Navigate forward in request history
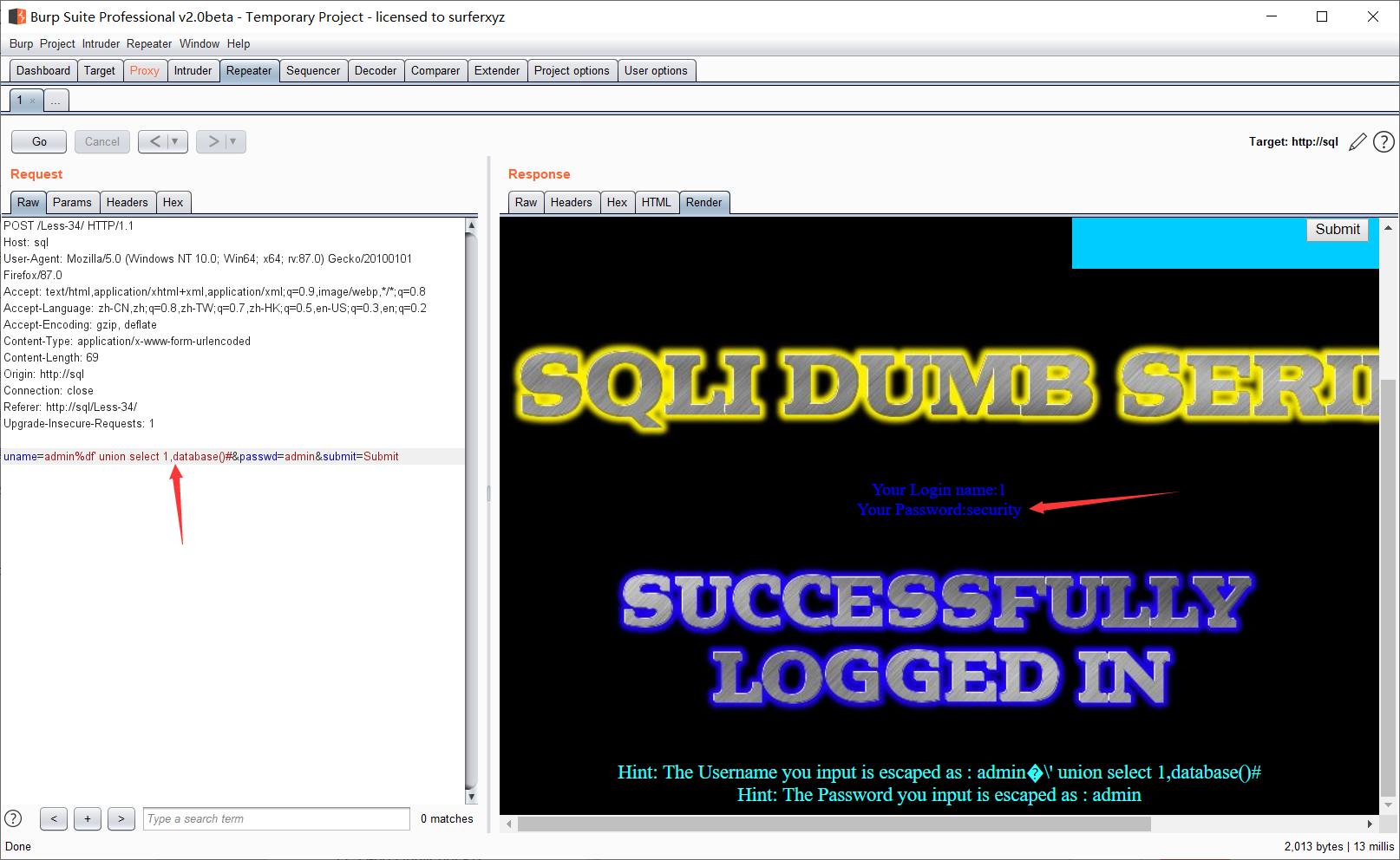The image size is (1400, 860). tap(213, 141)
